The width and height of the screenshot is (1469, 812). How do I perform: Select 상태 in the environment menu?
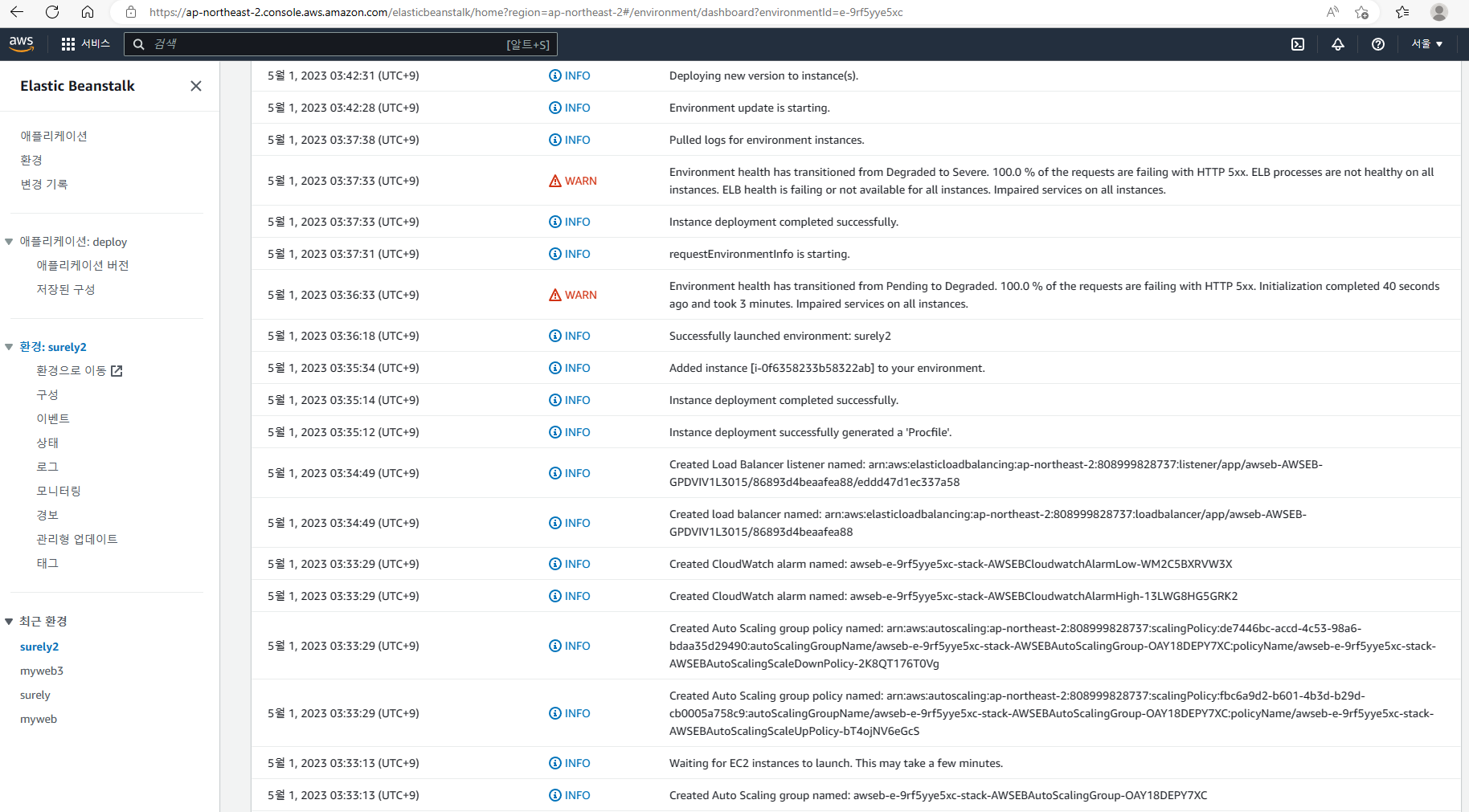(47, 443)
